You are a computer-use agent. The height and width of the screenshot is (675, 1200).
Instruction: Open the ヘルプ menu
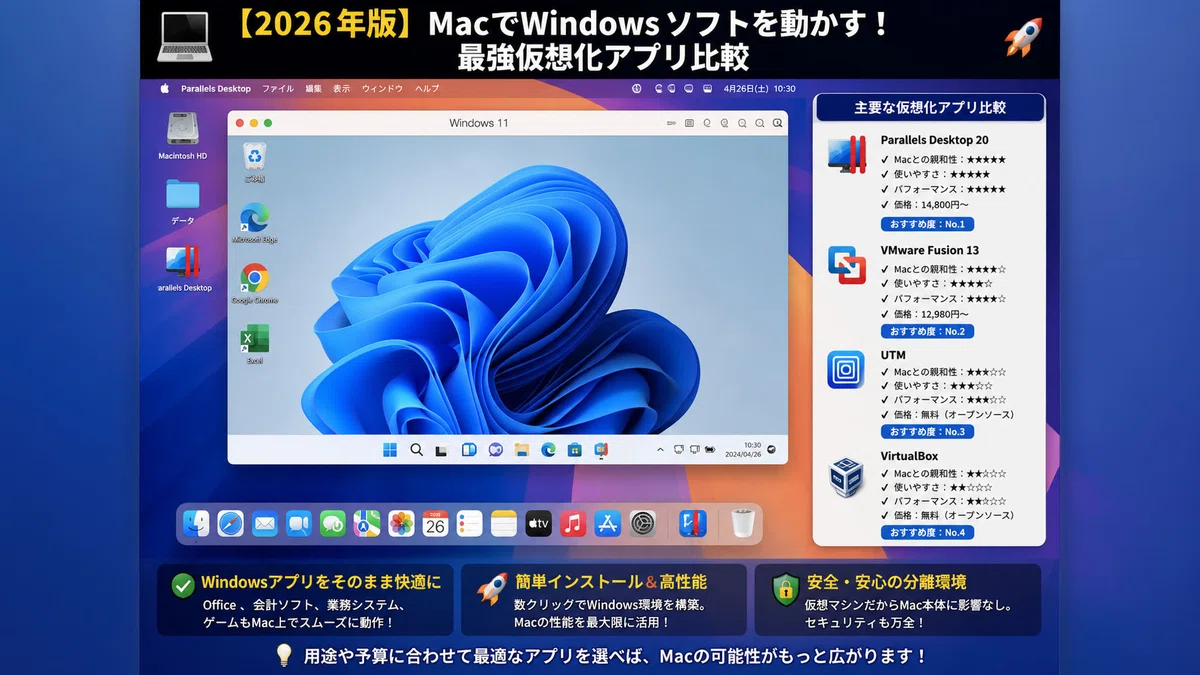click(x=427, y=88)
